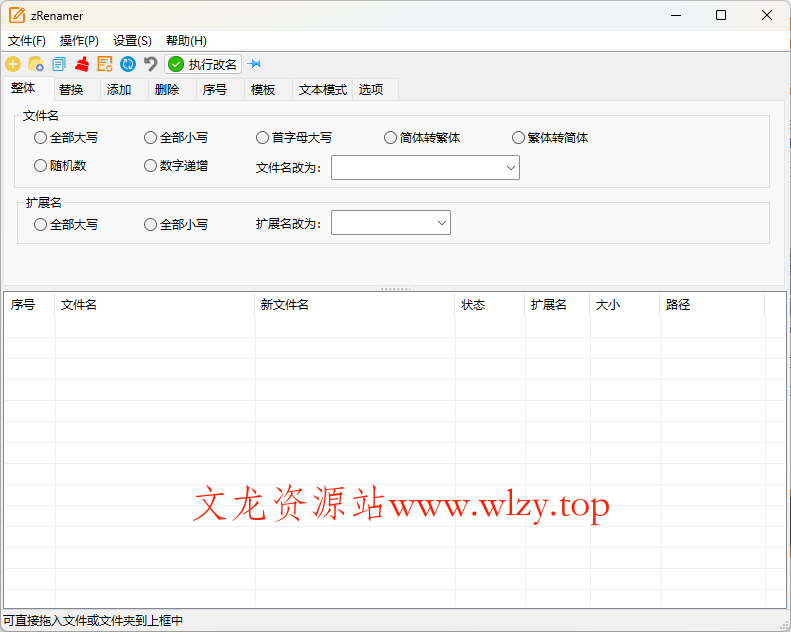Viewport: 791px width, 632px height.
Task: Select the 首字母大写 radio button
Action: pos(294,138)
